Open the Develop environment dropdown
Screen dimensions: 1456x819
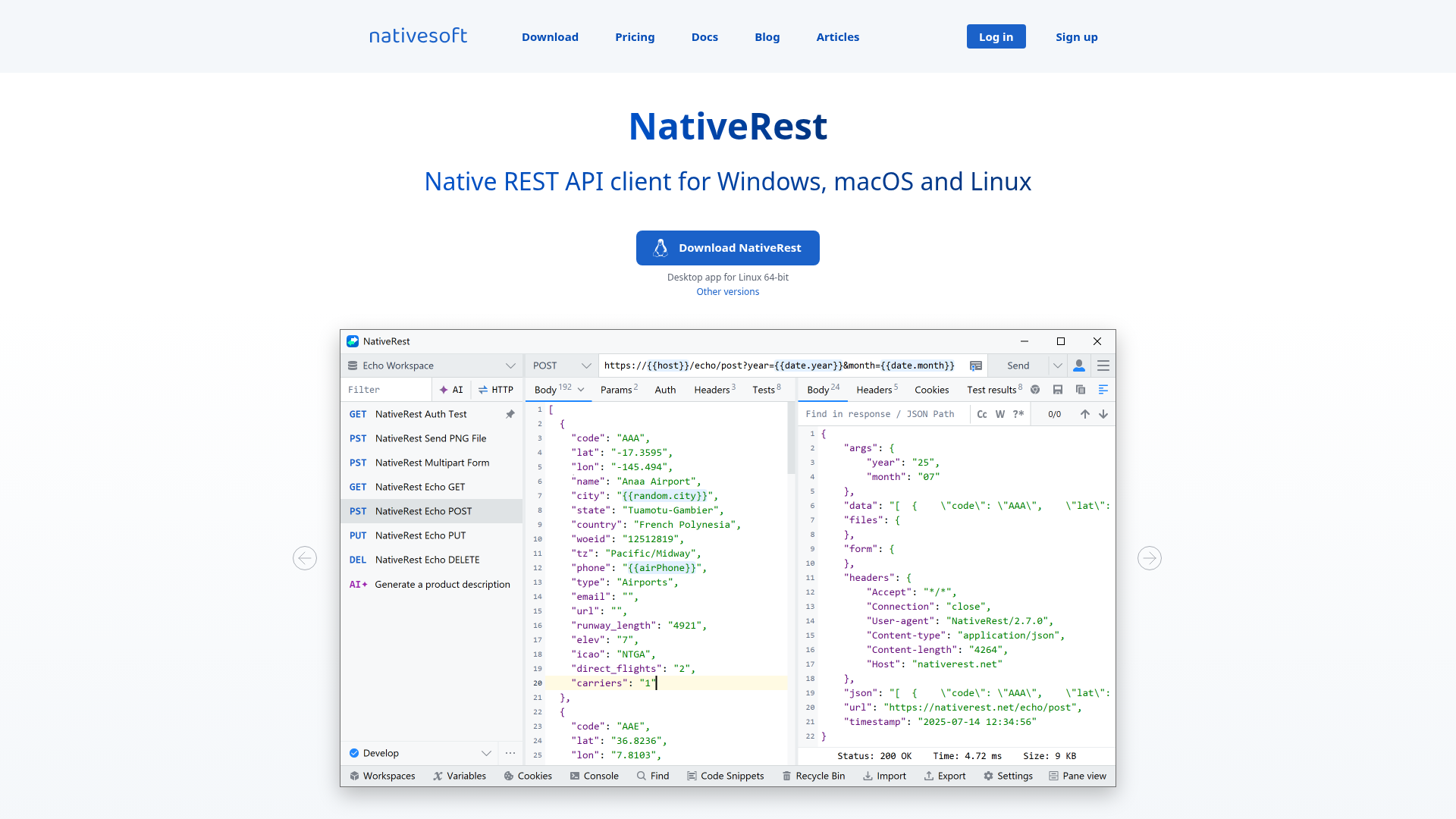[x=487, y=753]
